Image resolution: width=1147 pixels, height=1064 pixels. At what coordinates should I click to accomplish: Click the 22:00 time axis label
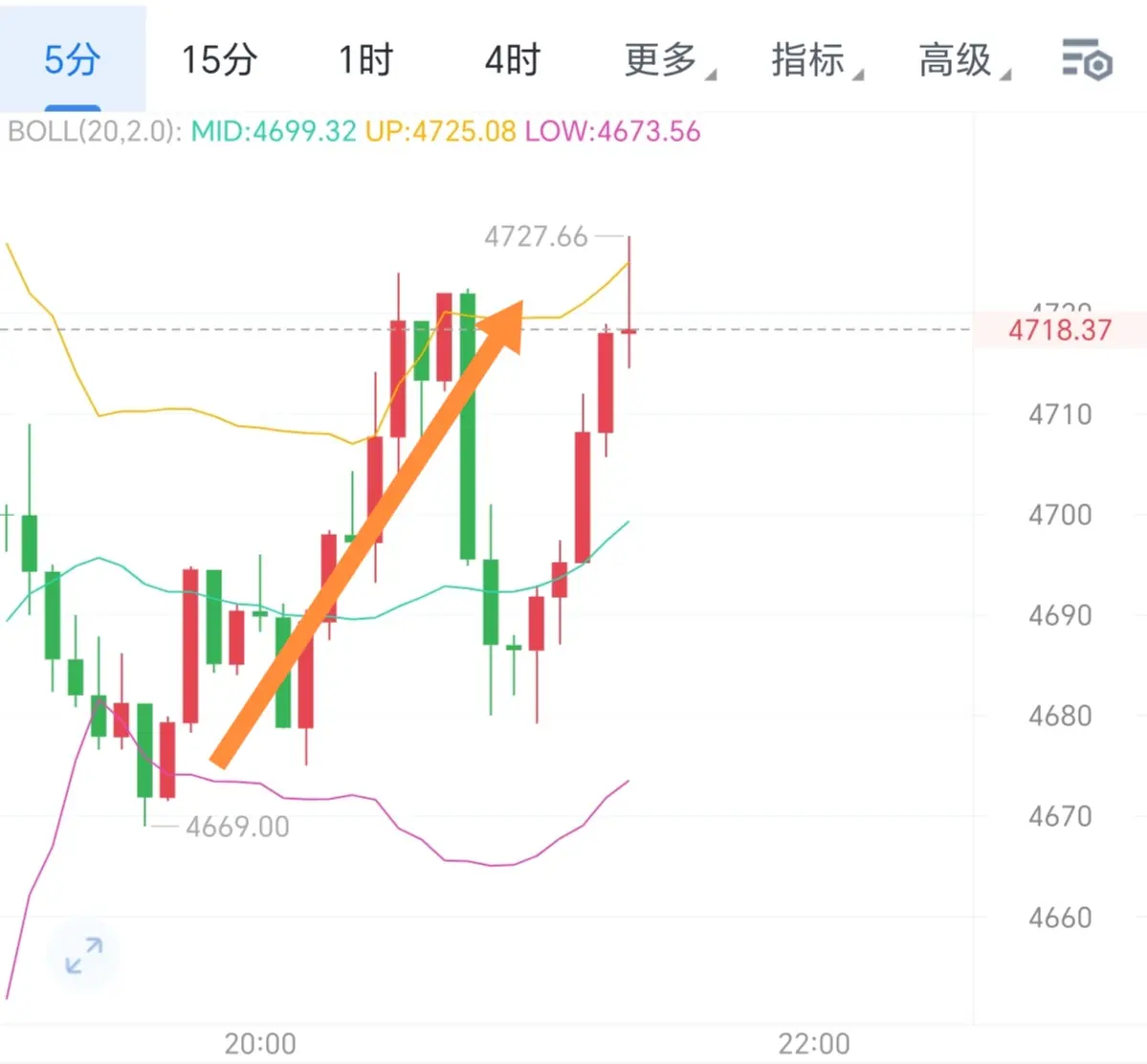814,1044
